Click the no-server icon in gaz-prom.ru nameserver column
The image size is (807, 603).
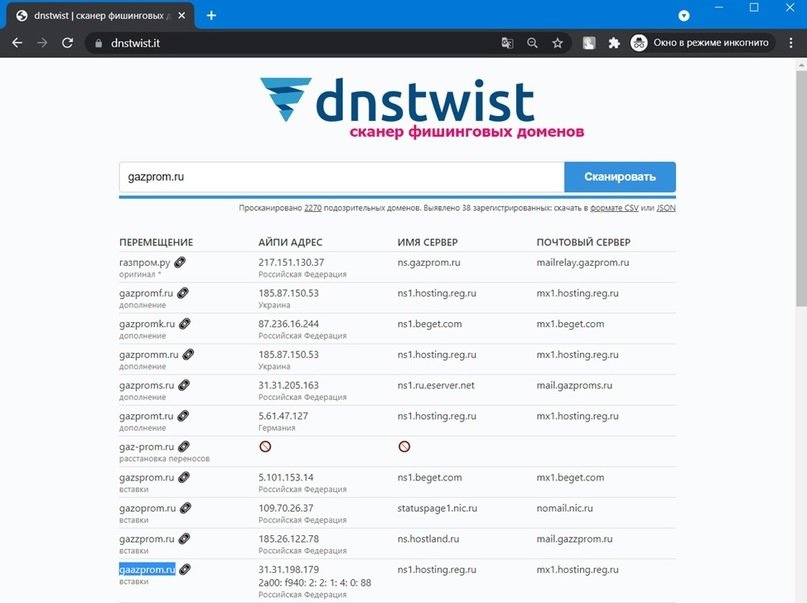point(404,447)
